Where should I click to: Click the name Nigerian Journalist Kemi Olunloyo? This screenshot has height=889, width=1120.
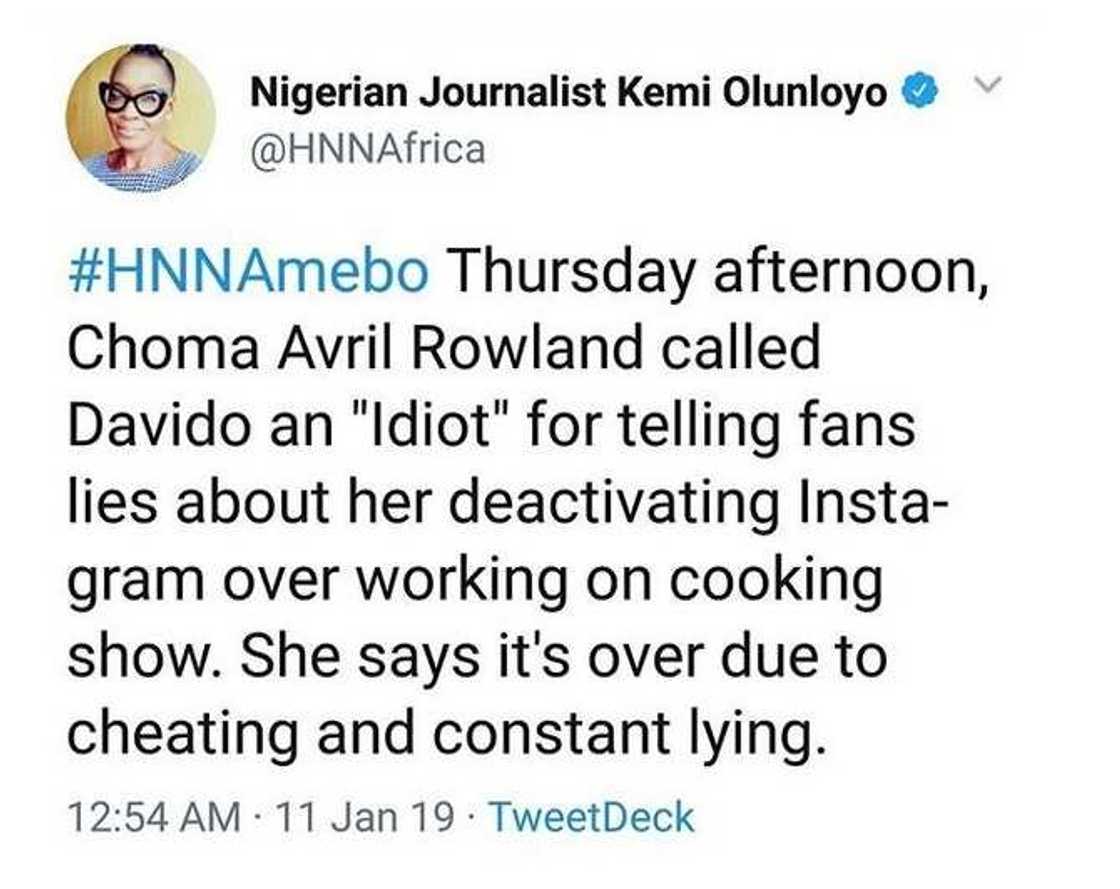point(569,94)
